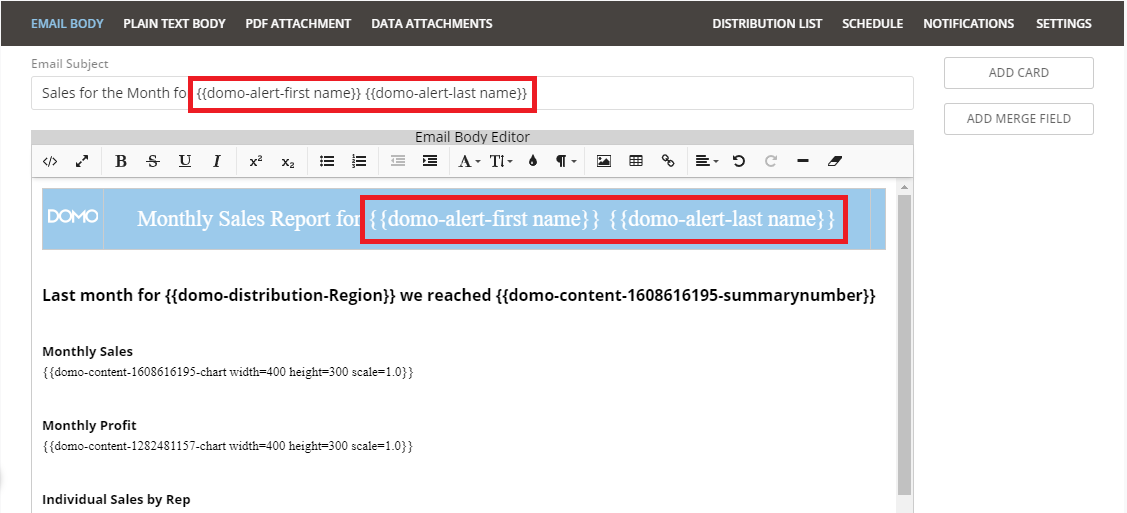Insert an unordered bullet list

pos(326,162)
